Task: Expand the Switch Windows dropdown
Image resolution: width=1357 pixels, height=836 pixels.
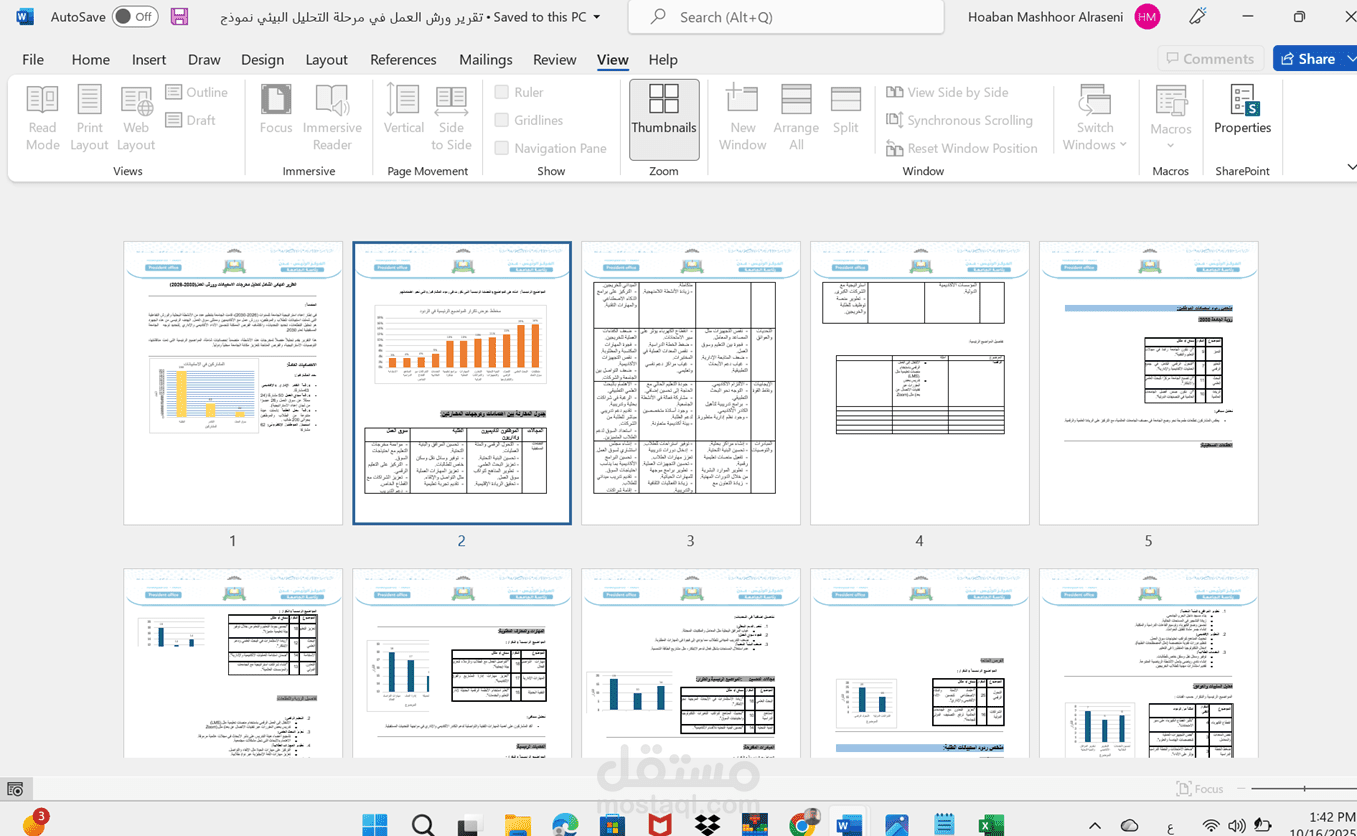Action: pyautogui.click(x=1095, y=118)
